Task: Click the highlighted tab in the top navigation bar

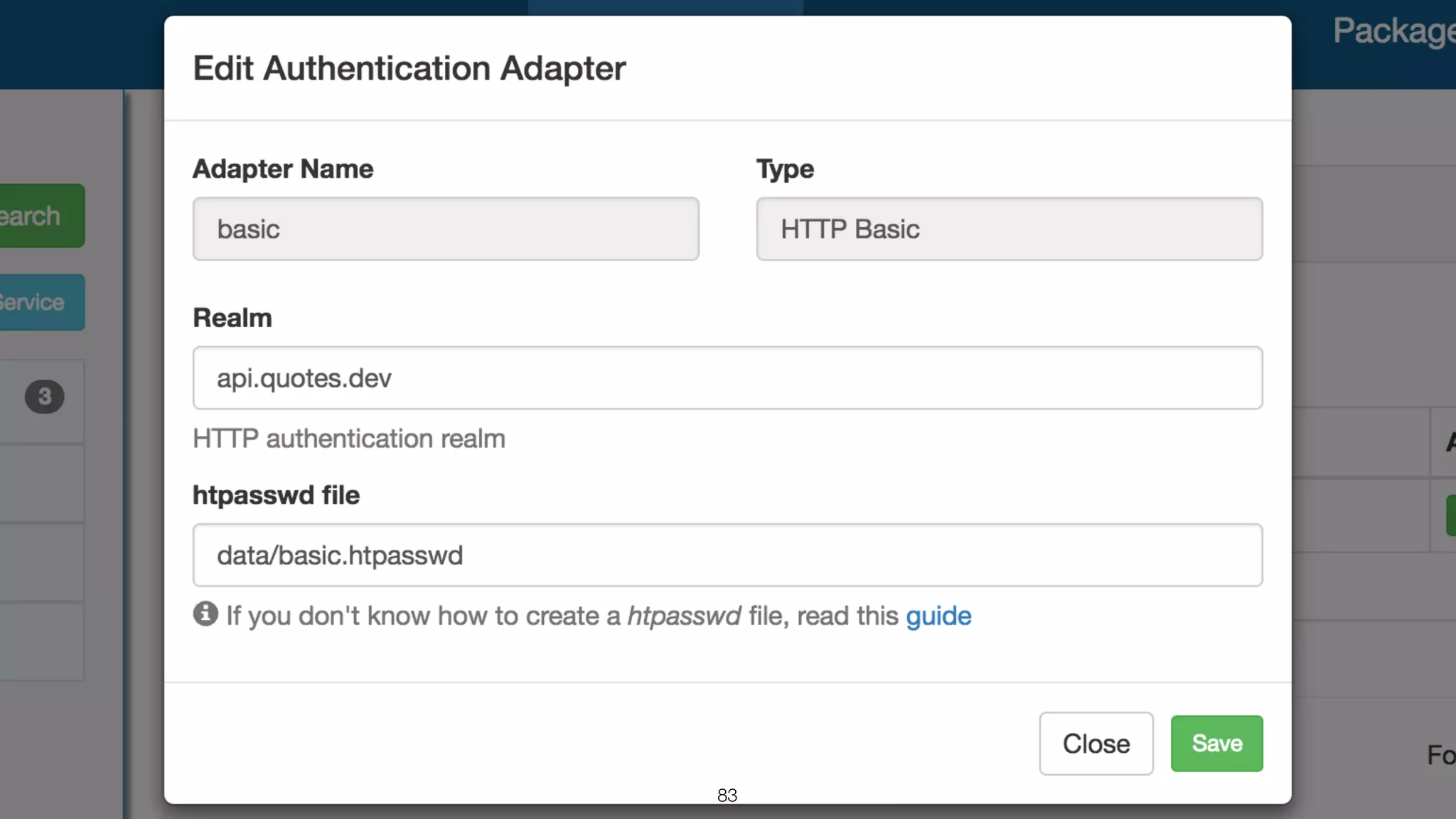Action: pos(665,7)
